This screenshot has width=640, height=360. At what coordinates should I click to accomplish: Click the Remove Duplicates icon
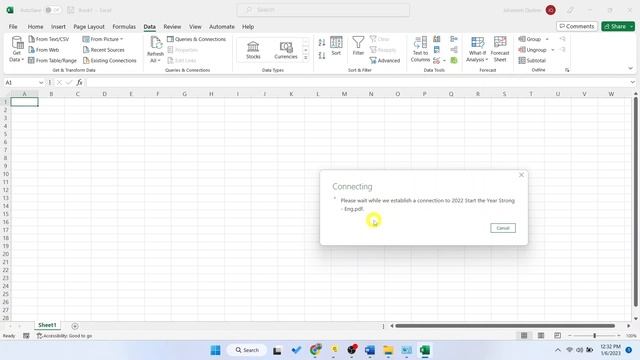click(437, 50)
